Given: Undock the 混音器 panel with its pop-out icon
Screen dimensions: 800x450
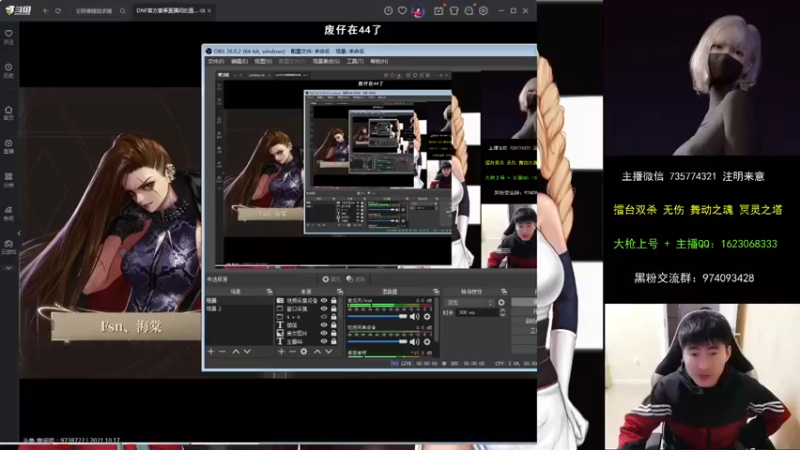Looking at the screenshot, I should pyautogui.click(x=436, y=292).
